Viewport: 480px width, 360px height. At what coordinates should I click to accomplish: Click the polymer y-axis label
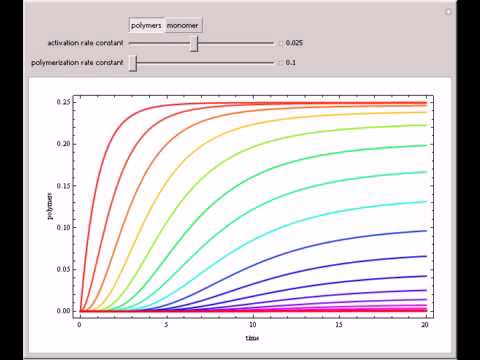tap(50, 206)
